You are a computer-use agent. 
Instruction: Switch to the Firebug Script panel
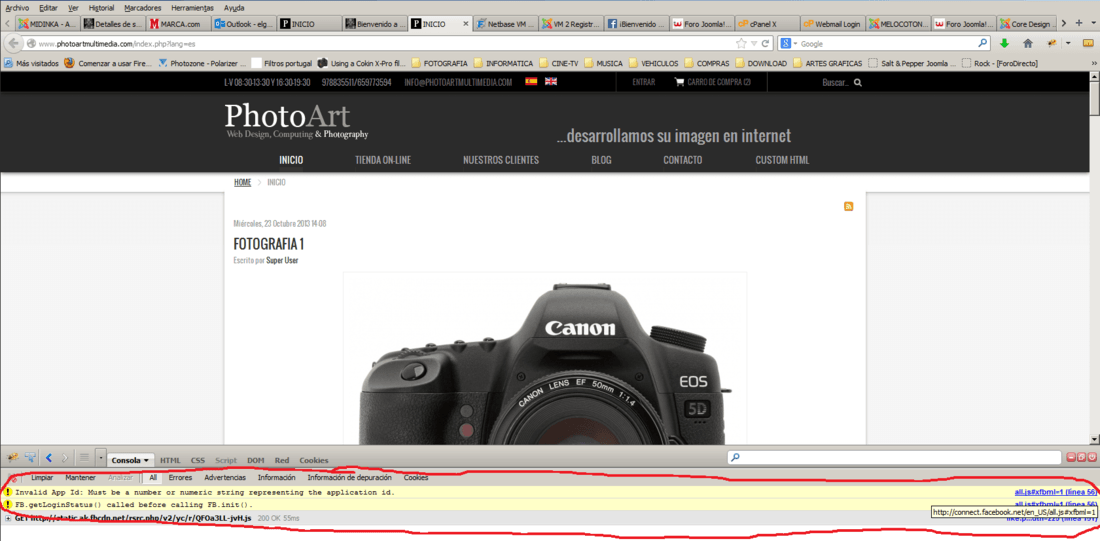(226, 460)
